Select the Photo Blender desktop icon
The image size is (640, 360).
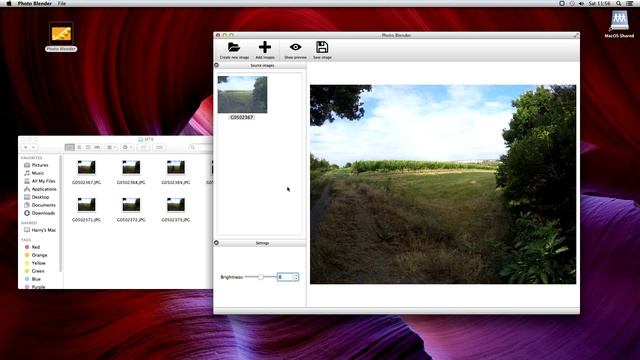click(x=61, y=33)
